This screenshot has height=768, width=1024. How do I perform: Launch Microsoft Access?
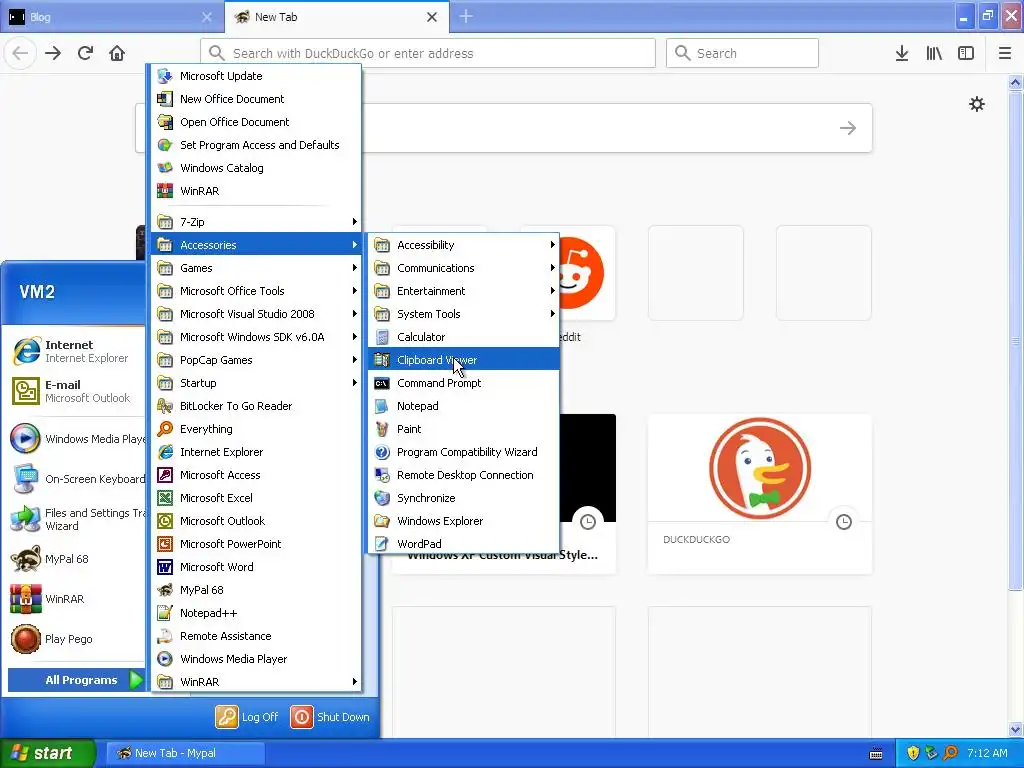(256, 475)
